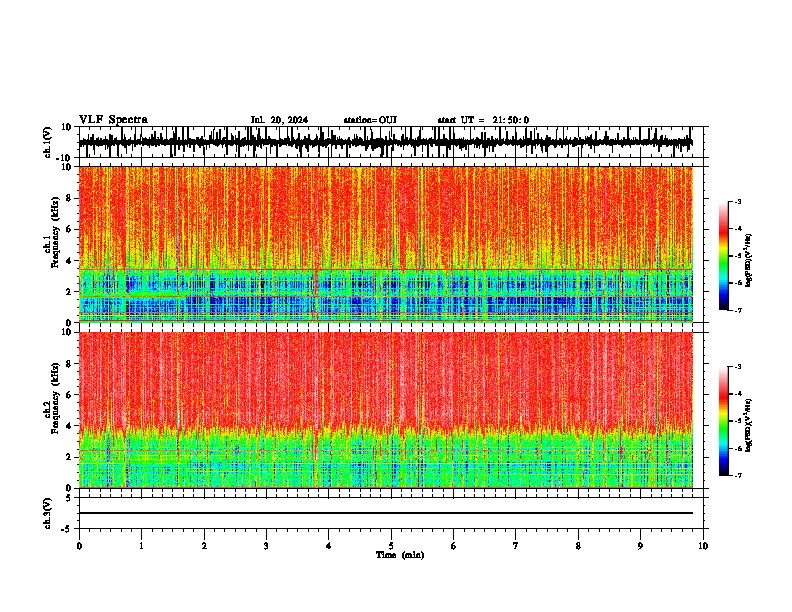Click the "-7" tick on ch.2 color bar
The height and width of the screenshot is (612, 792).
(x=737, y=475)
